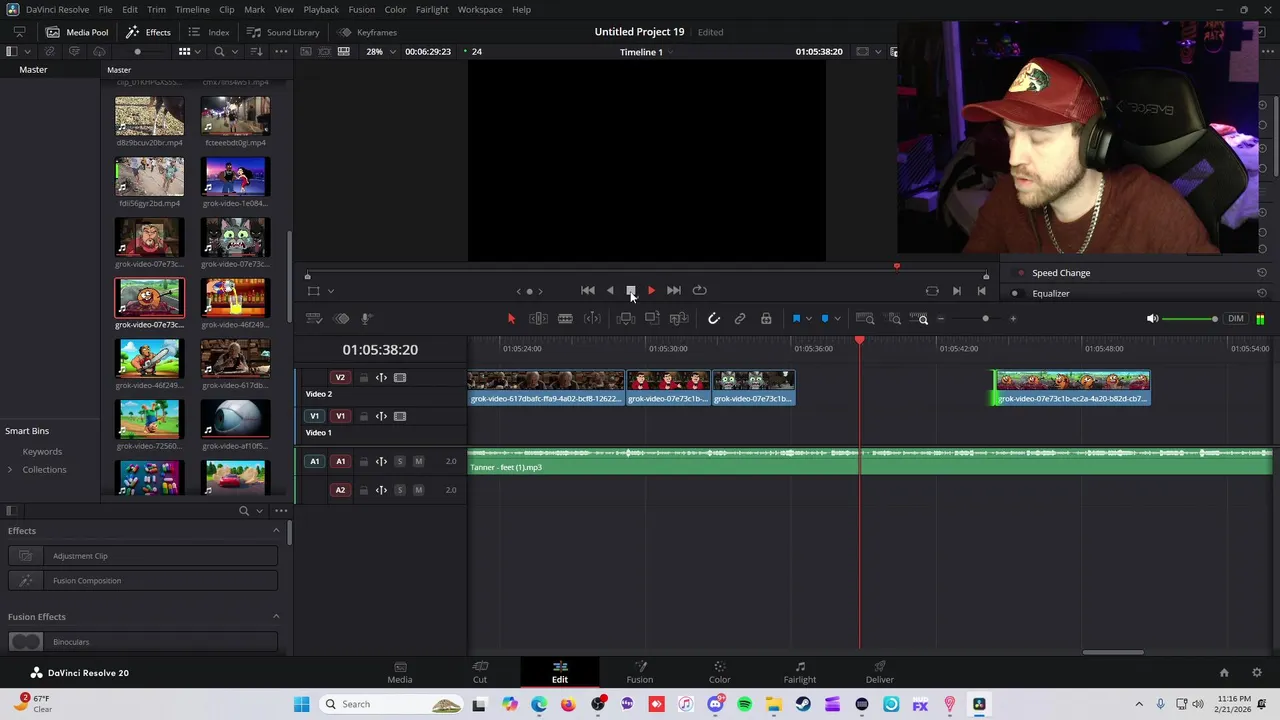
Task: Open the Fusion menu
Action: coord(362,10)
